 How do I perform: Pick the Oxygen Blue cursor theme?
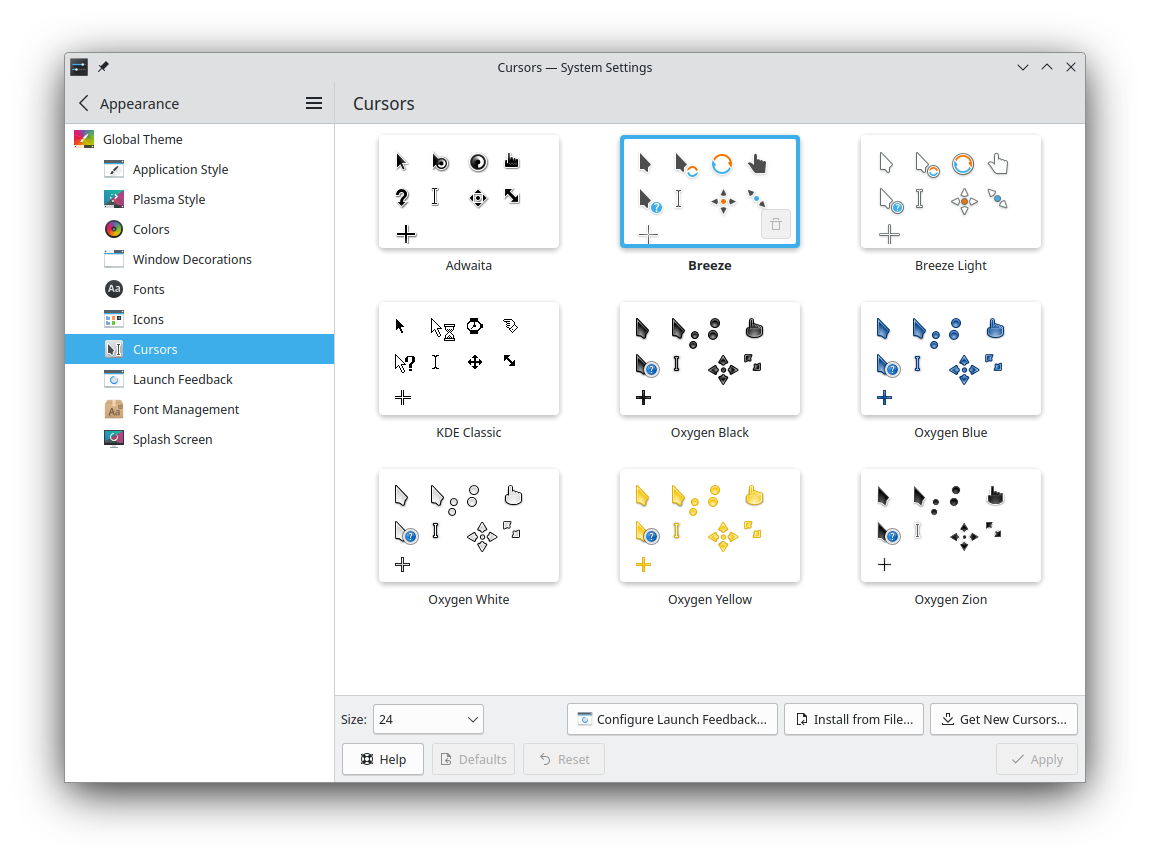click(x=951, y=359)
